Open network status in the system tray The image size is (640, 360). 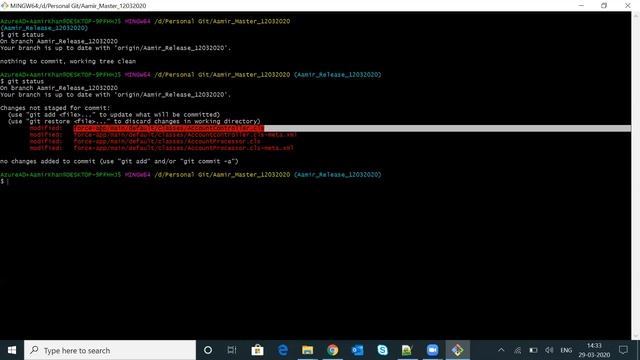[517, 350]
